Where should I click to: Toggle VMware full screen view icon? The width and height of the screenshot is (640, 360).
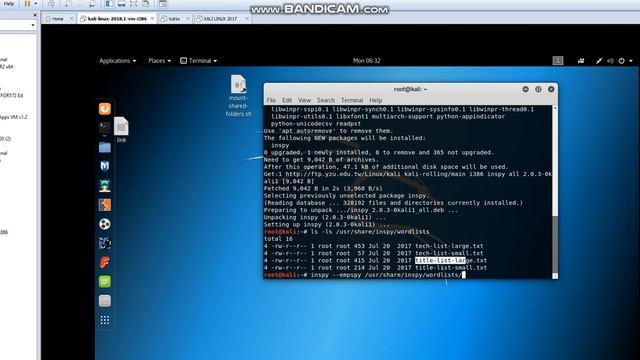(x=133, y=4)
